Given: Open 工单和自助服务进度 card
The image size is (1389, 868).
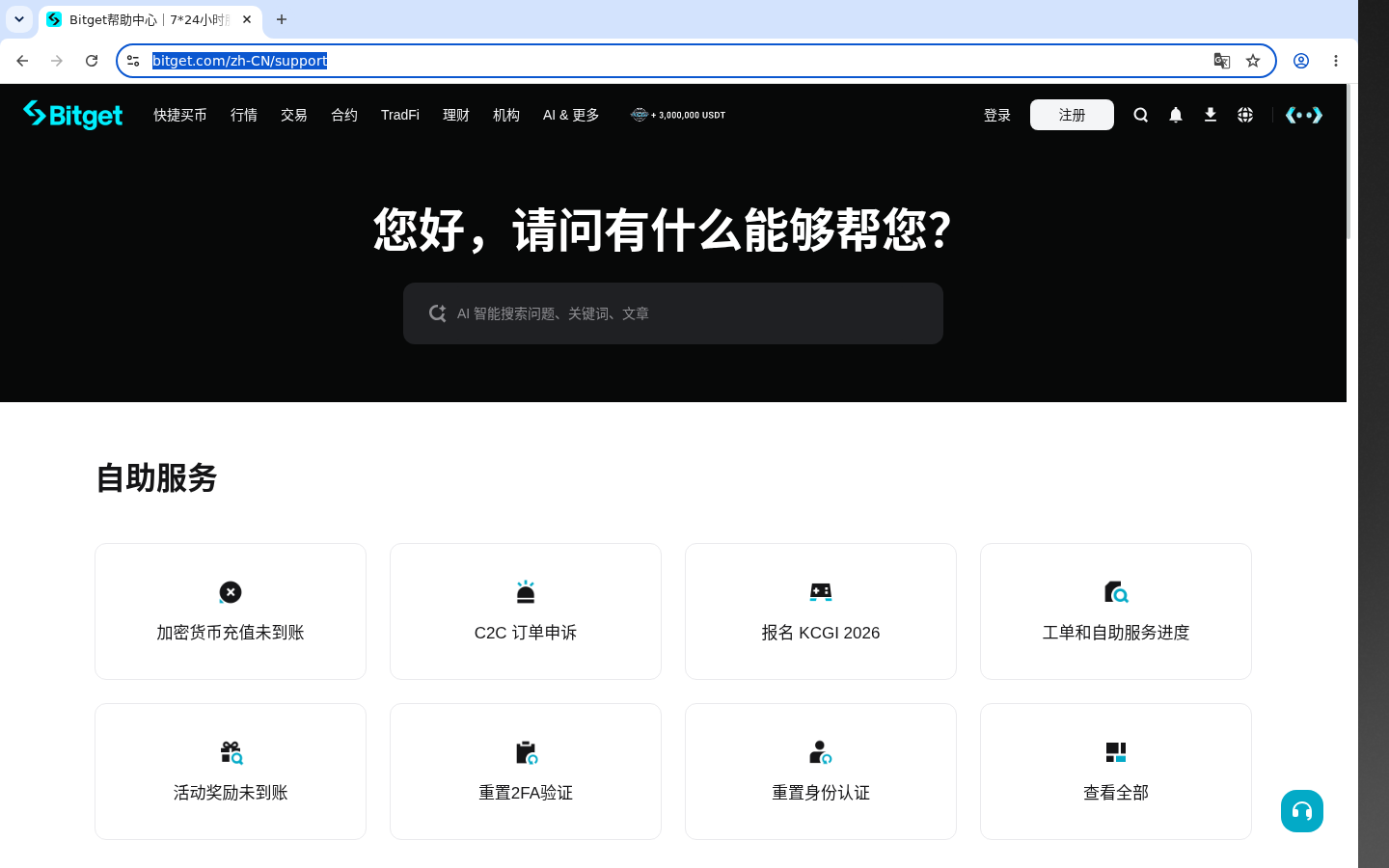Looking at the screenshot, I should (x=1116, y=611).
